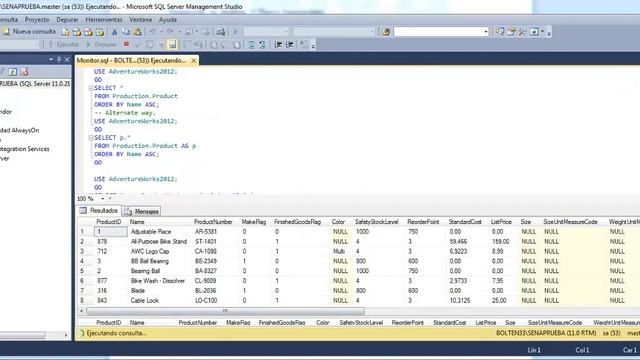The width and height of the screenshot is (640, 360).
Task: Open the SQL editor toolbar overflow options
Action: coord(313,45)
